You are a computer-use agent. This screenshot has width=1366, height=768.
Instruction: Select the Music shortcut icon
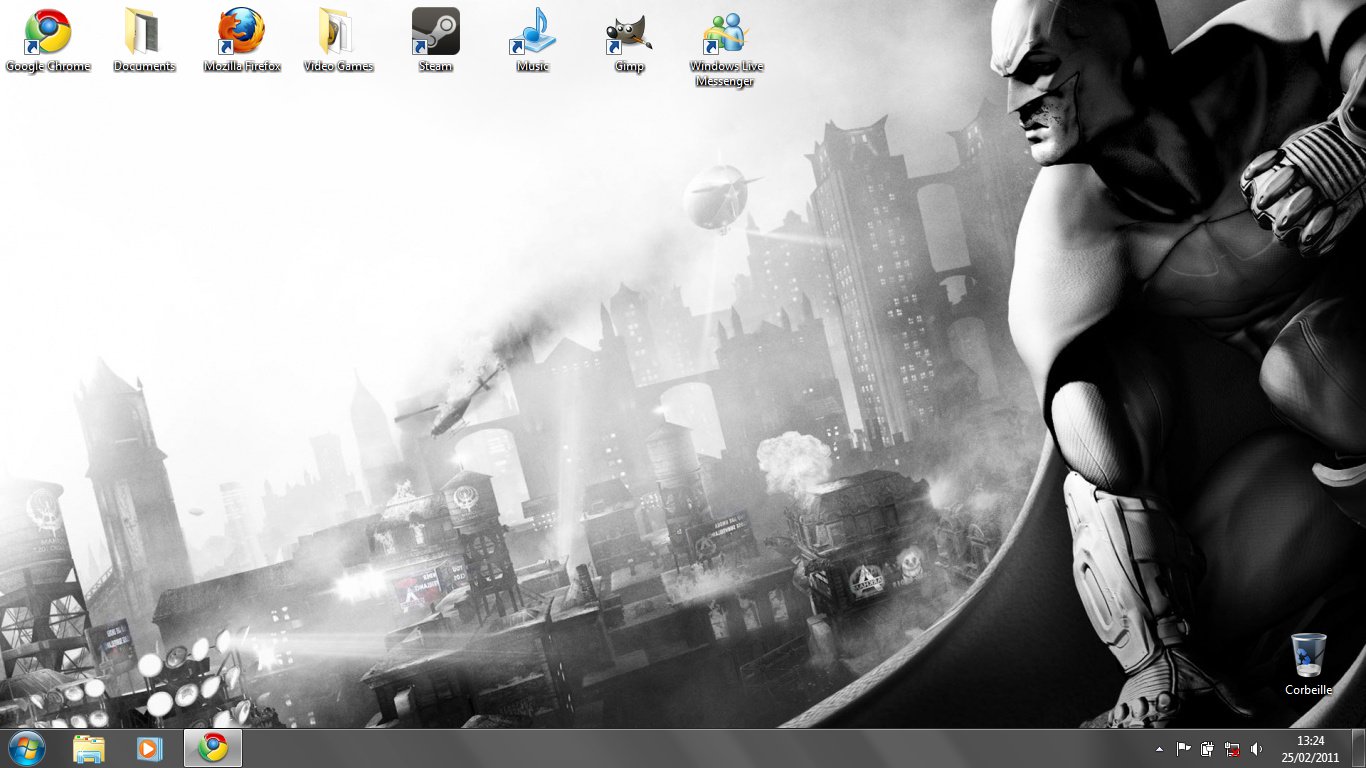[x=532, y=40]
